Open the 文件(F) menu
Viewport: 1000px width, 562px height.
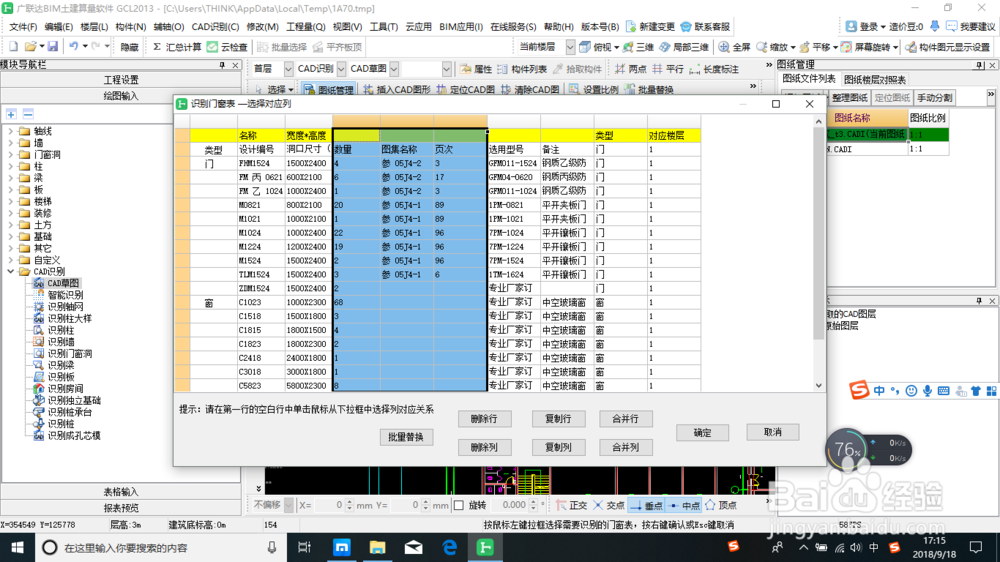click(23, 27)
